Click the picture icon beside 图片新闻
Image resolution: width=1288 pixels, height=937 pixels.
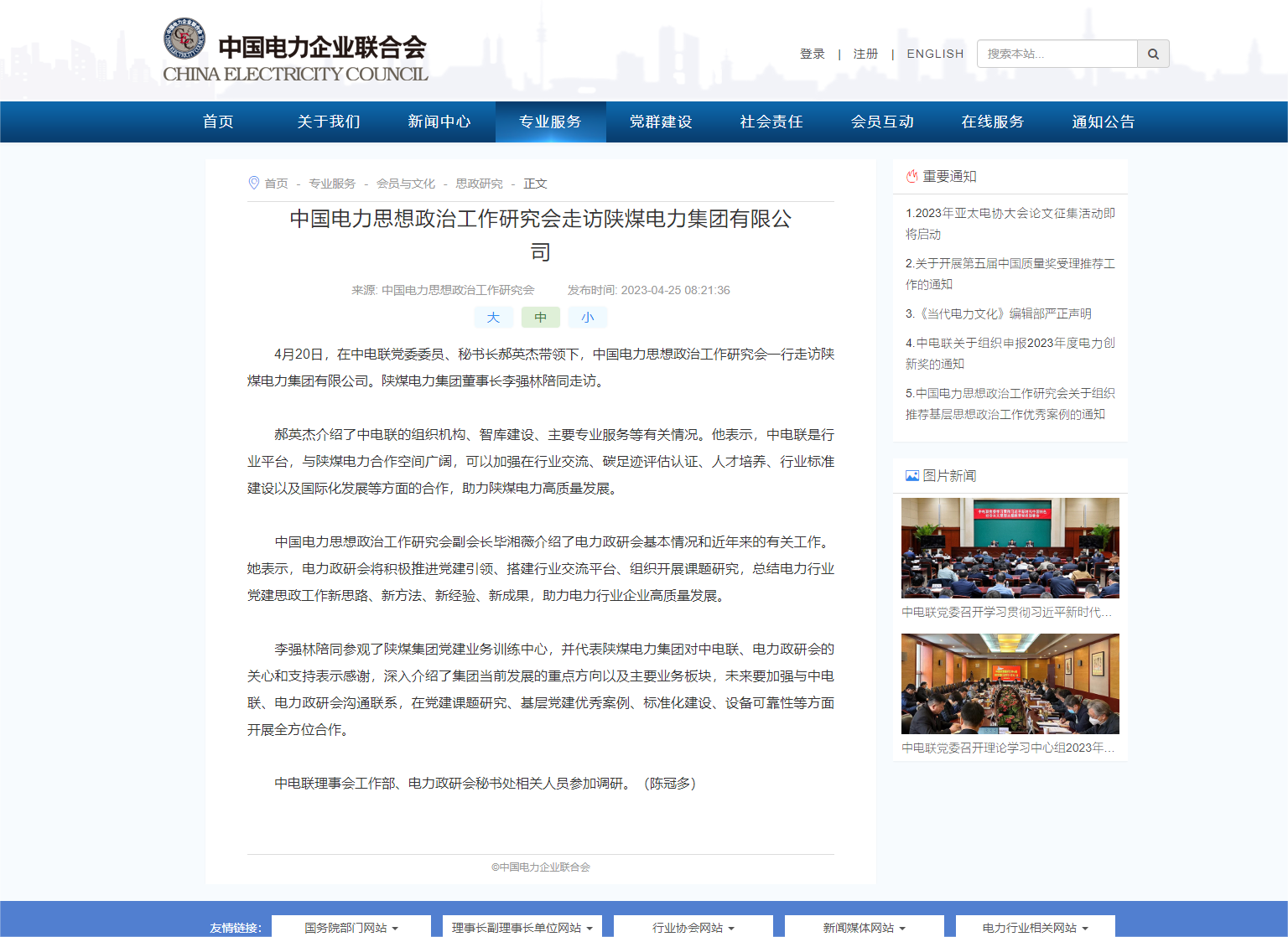click(x=911, y=475)
